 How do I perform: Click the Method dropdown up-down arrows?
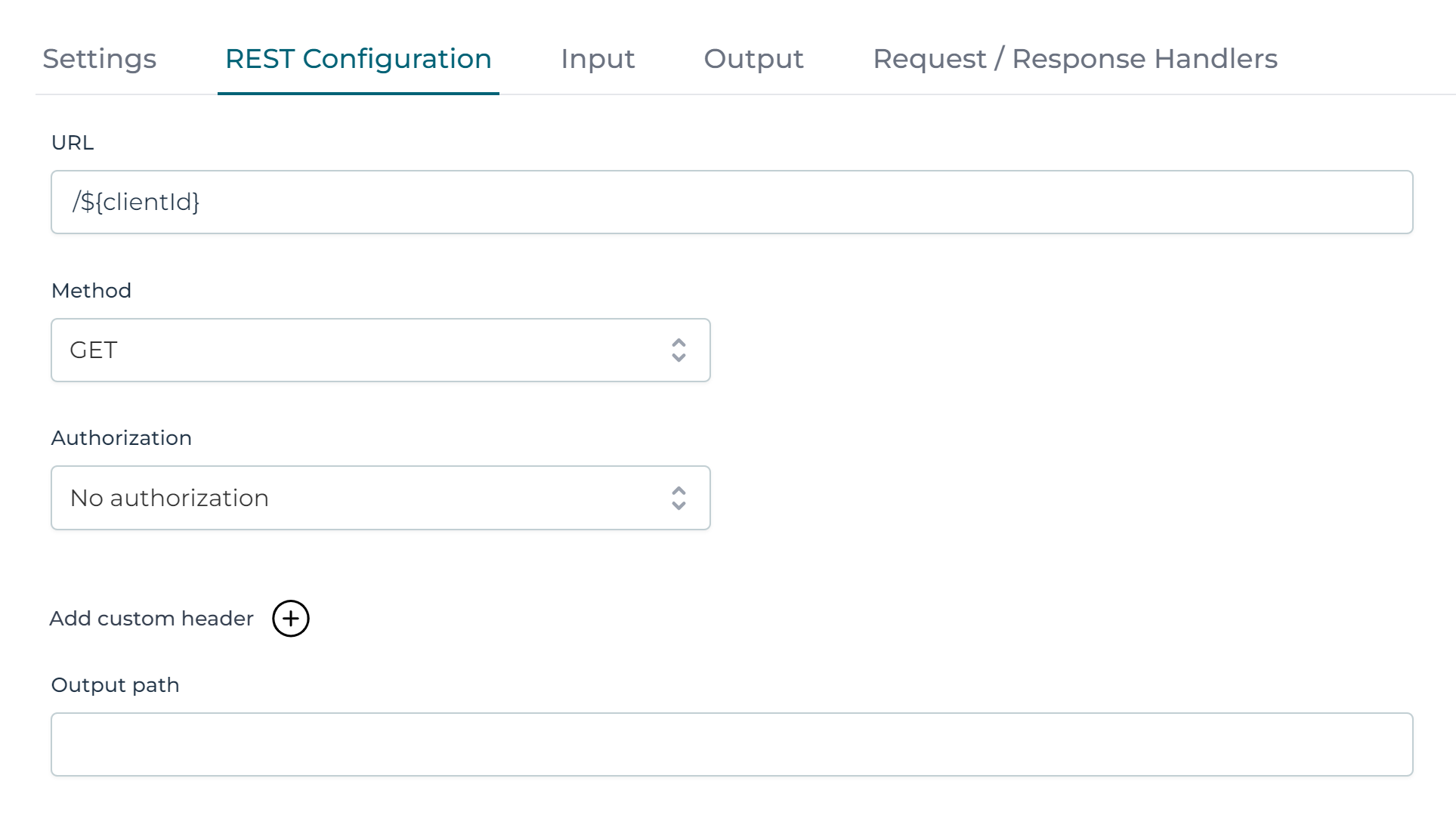point(679,351)
